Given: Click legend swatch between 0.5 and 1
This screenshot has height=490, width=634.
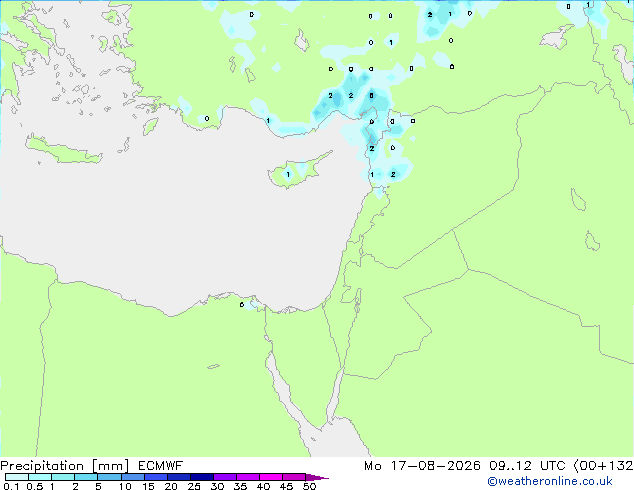Looking at the screenshot, I should 40,477.
